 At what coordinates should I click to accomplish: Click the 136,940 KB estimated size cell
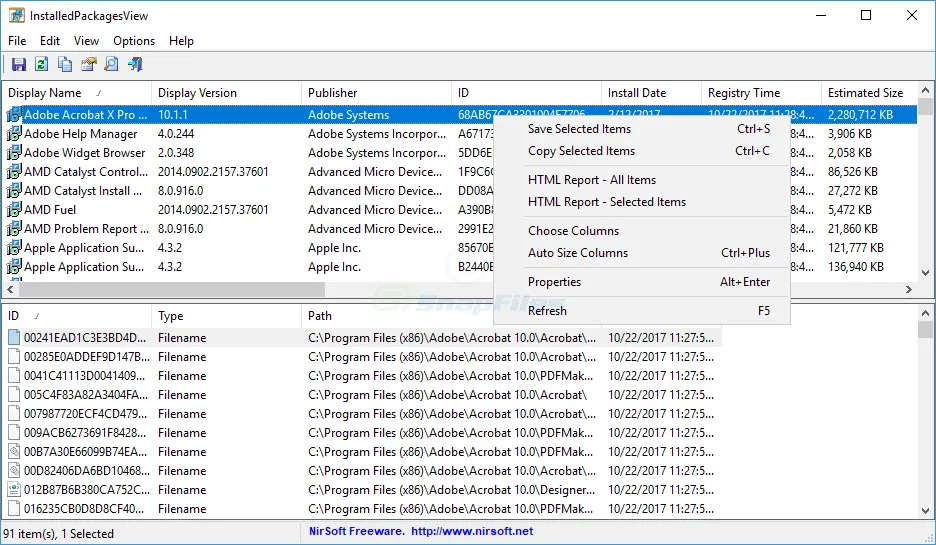click(x=855, y=267)
